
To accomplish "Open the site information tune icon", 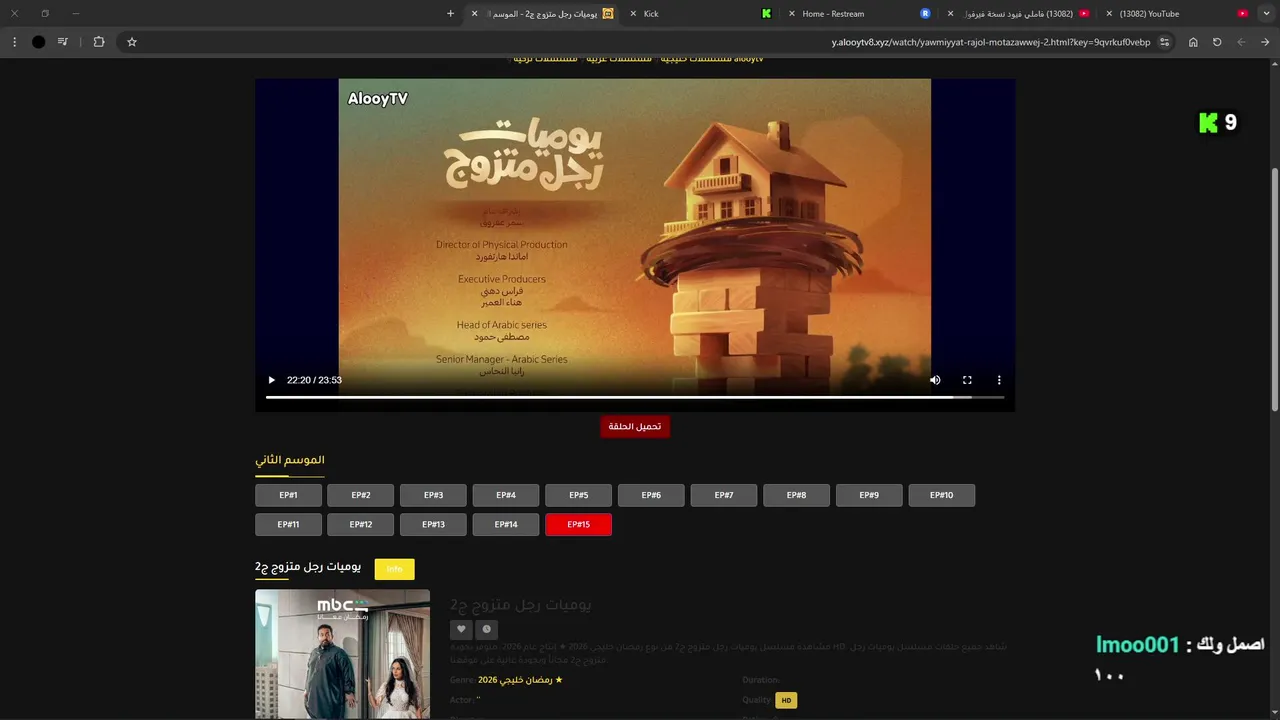I will [x=1165, y=42].
